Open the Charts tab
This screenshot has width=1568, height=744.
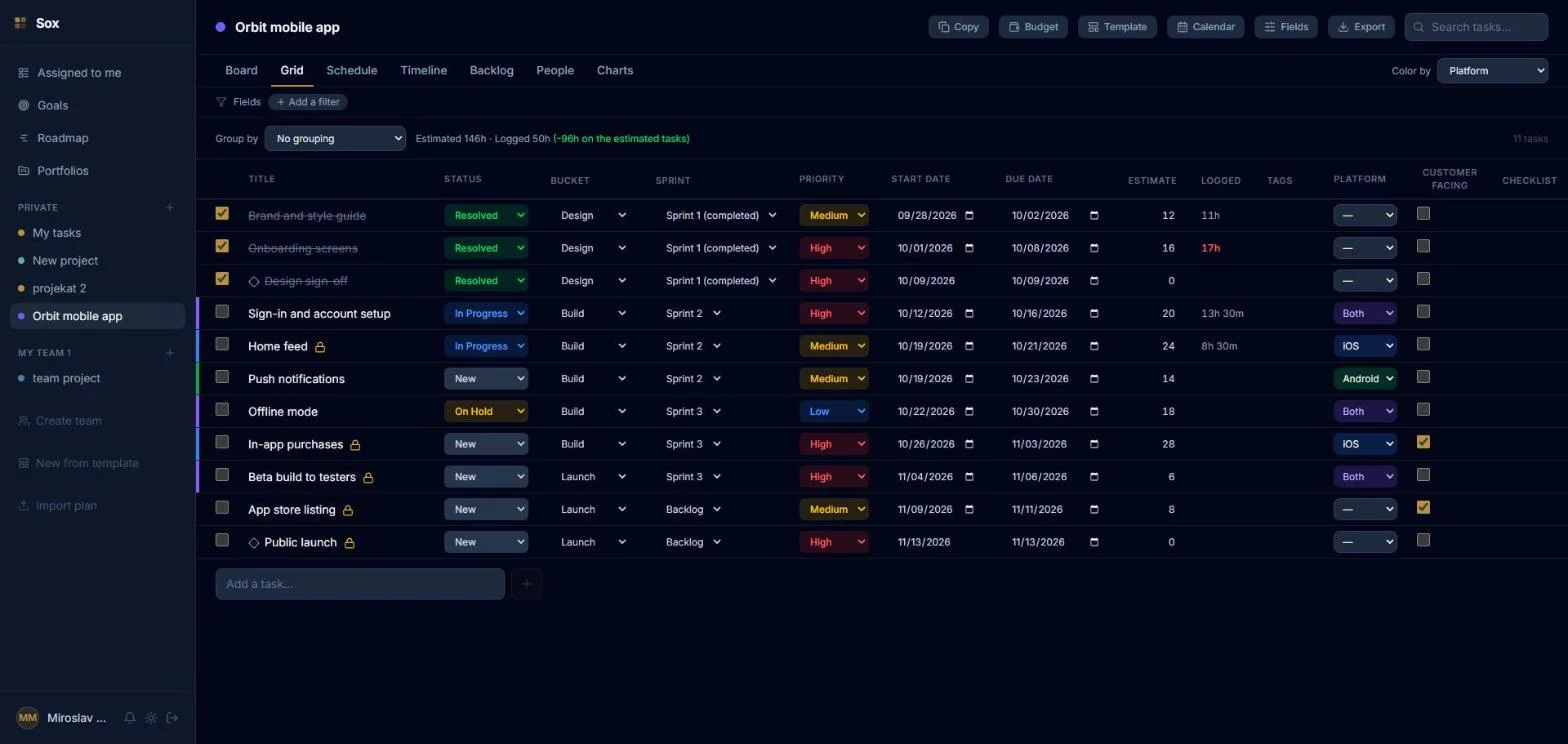tap(614, 70)
